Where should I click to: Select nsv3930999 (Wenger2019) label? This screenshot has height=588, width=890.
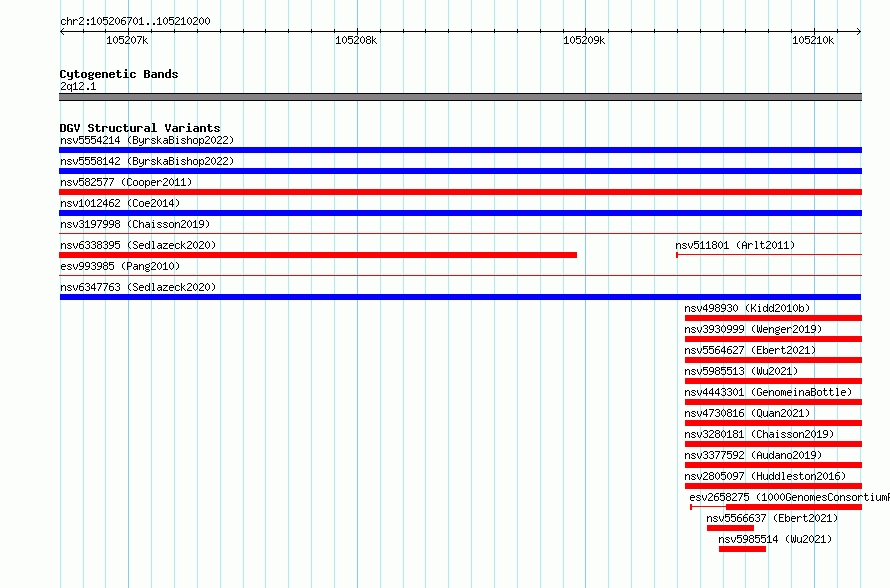pyautogui.click(x=753, y=329)
